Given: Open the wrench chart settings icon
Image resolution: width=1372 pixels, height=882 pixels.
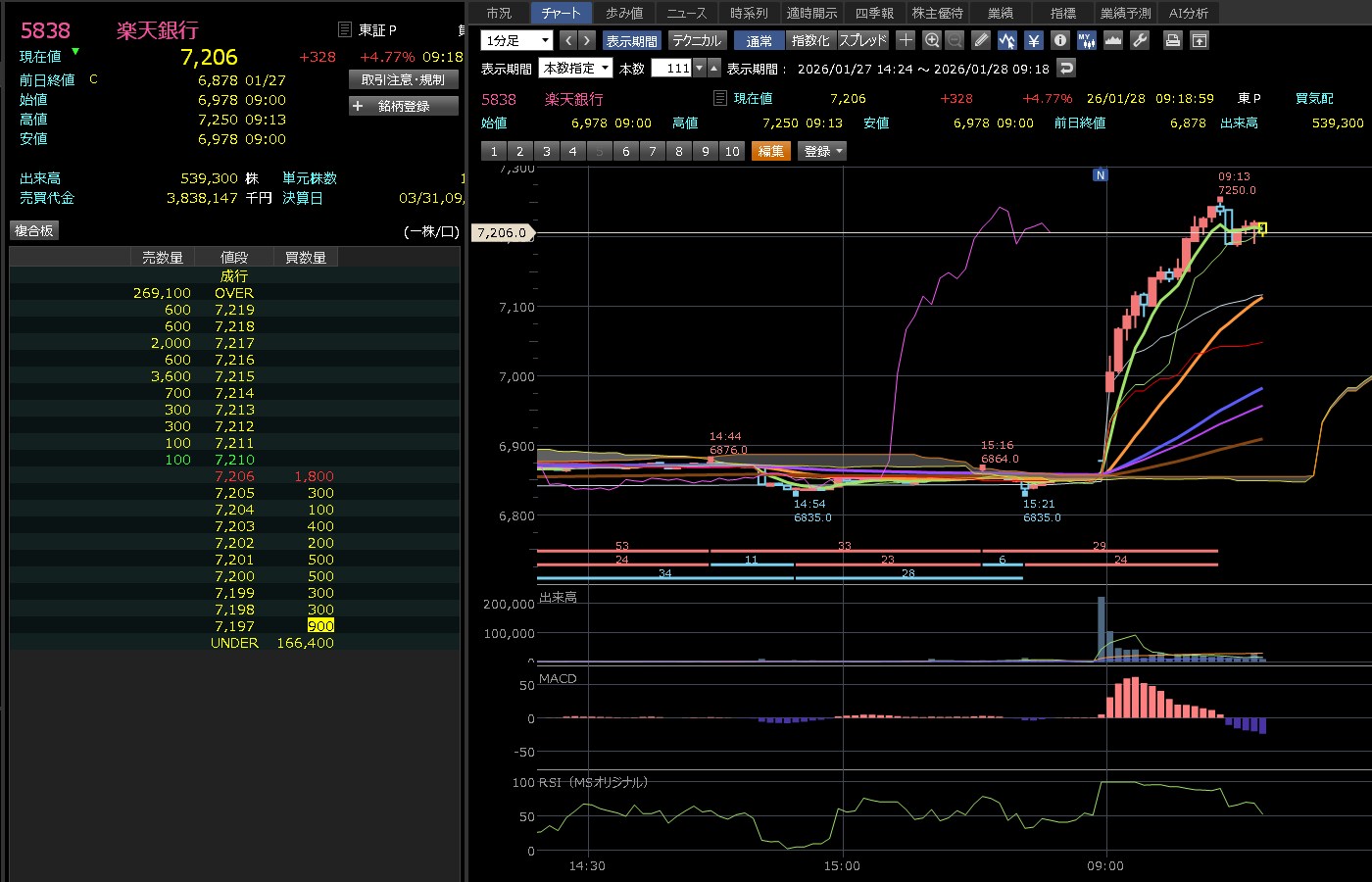Looking at the screenshot, I should tap(1139, 40).
